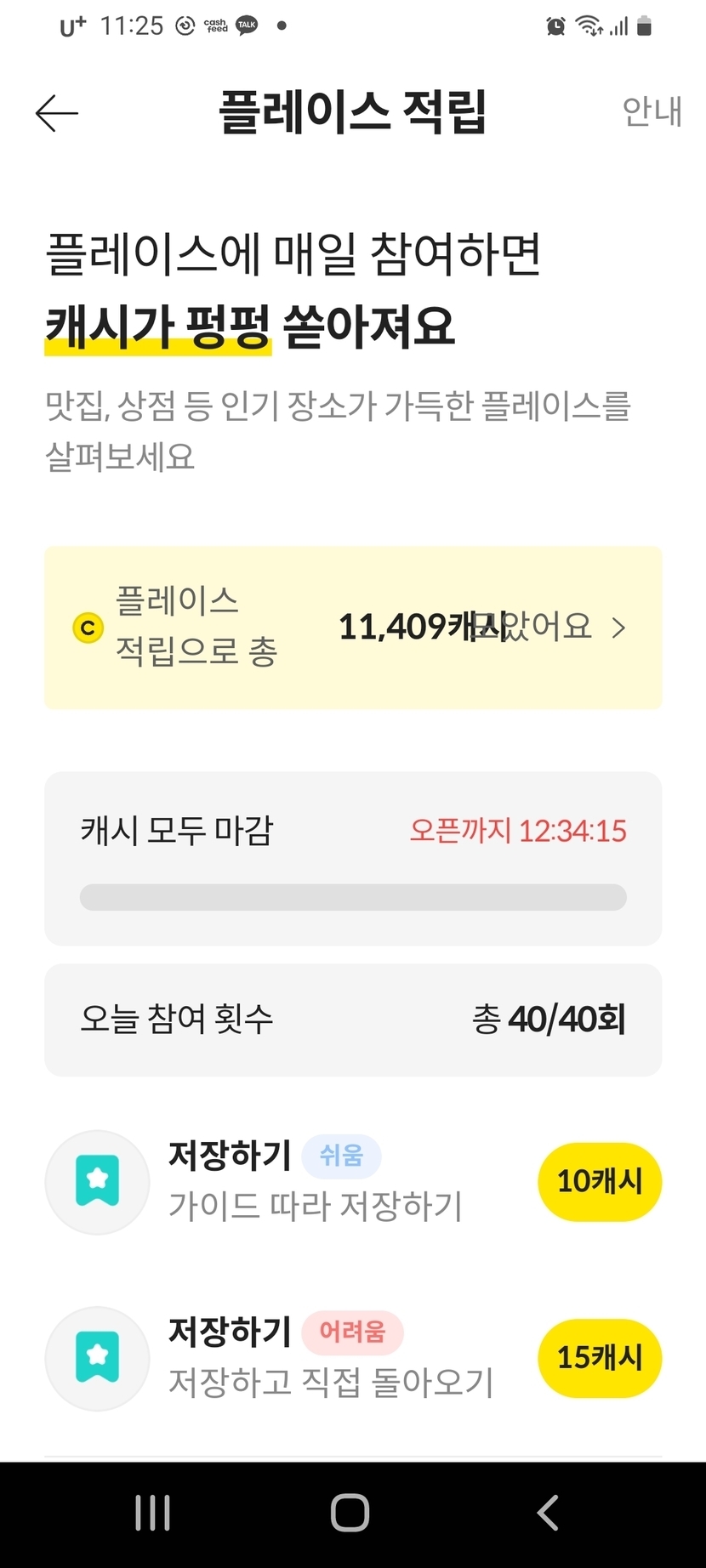706x1568 pixels.
Task: Tap the yellow cash coin icon
Action: (x=88, y=628)
